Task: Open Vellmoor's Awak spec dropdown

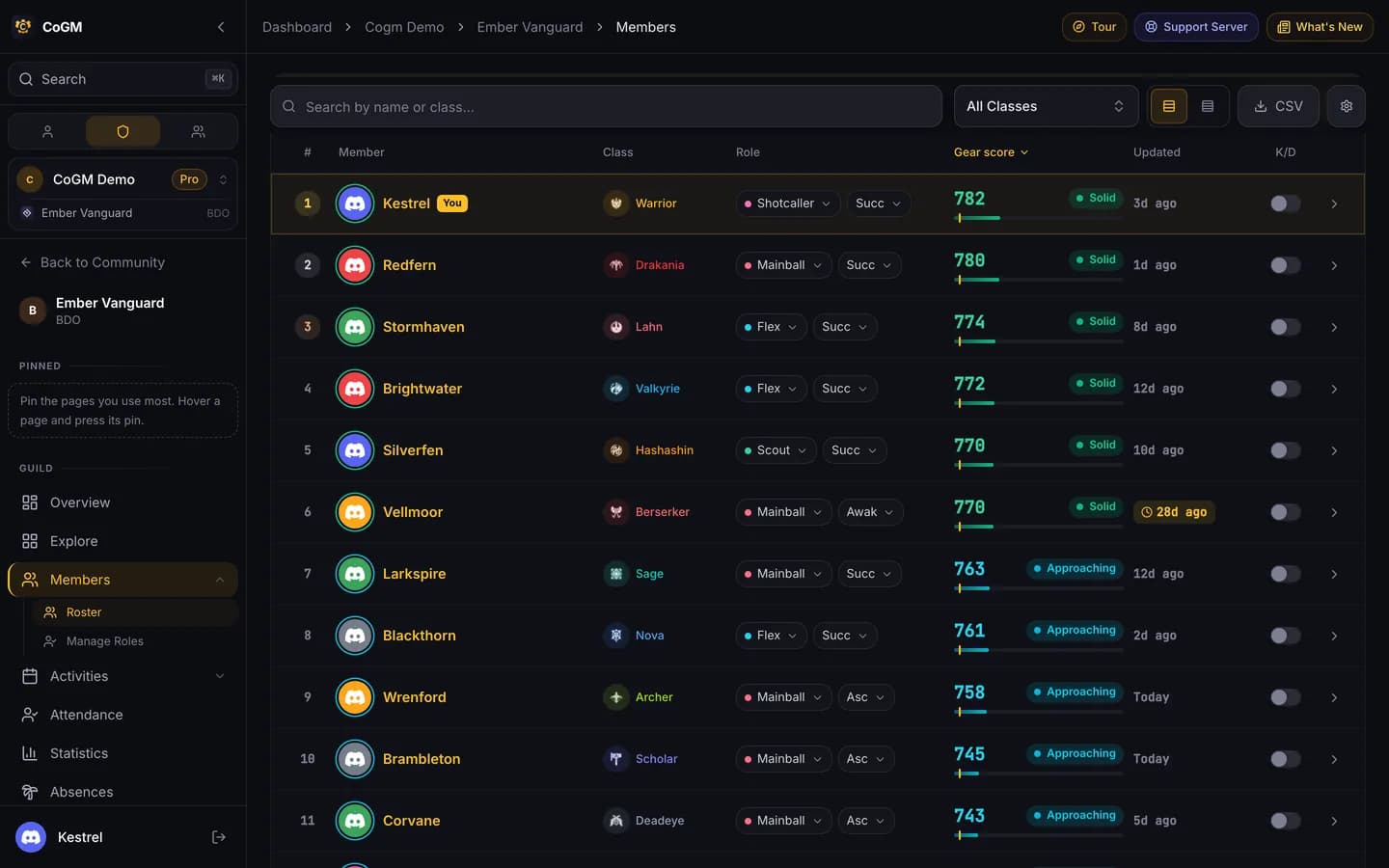Action: [x=870, y=512]
